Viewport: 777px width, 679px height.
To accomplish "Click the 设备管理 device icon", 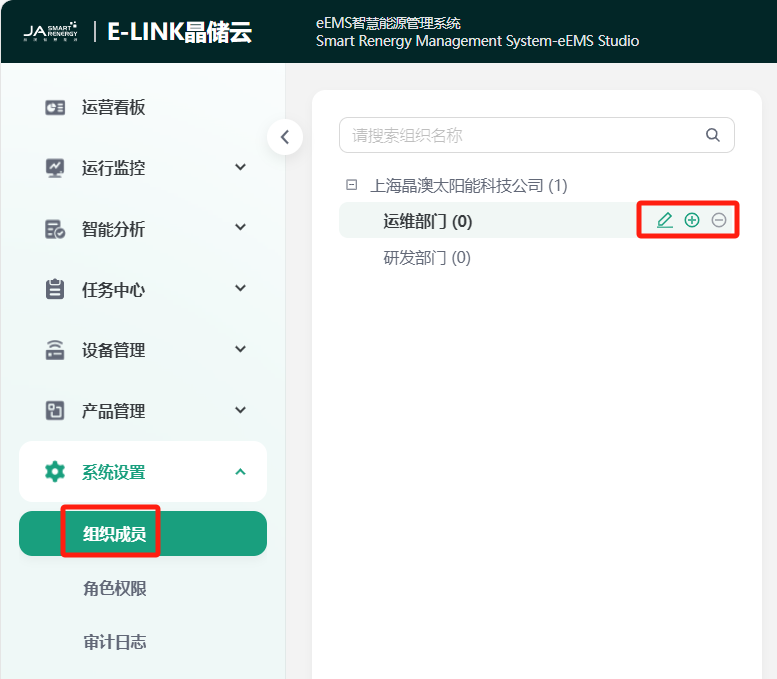I will click(55, 350).
